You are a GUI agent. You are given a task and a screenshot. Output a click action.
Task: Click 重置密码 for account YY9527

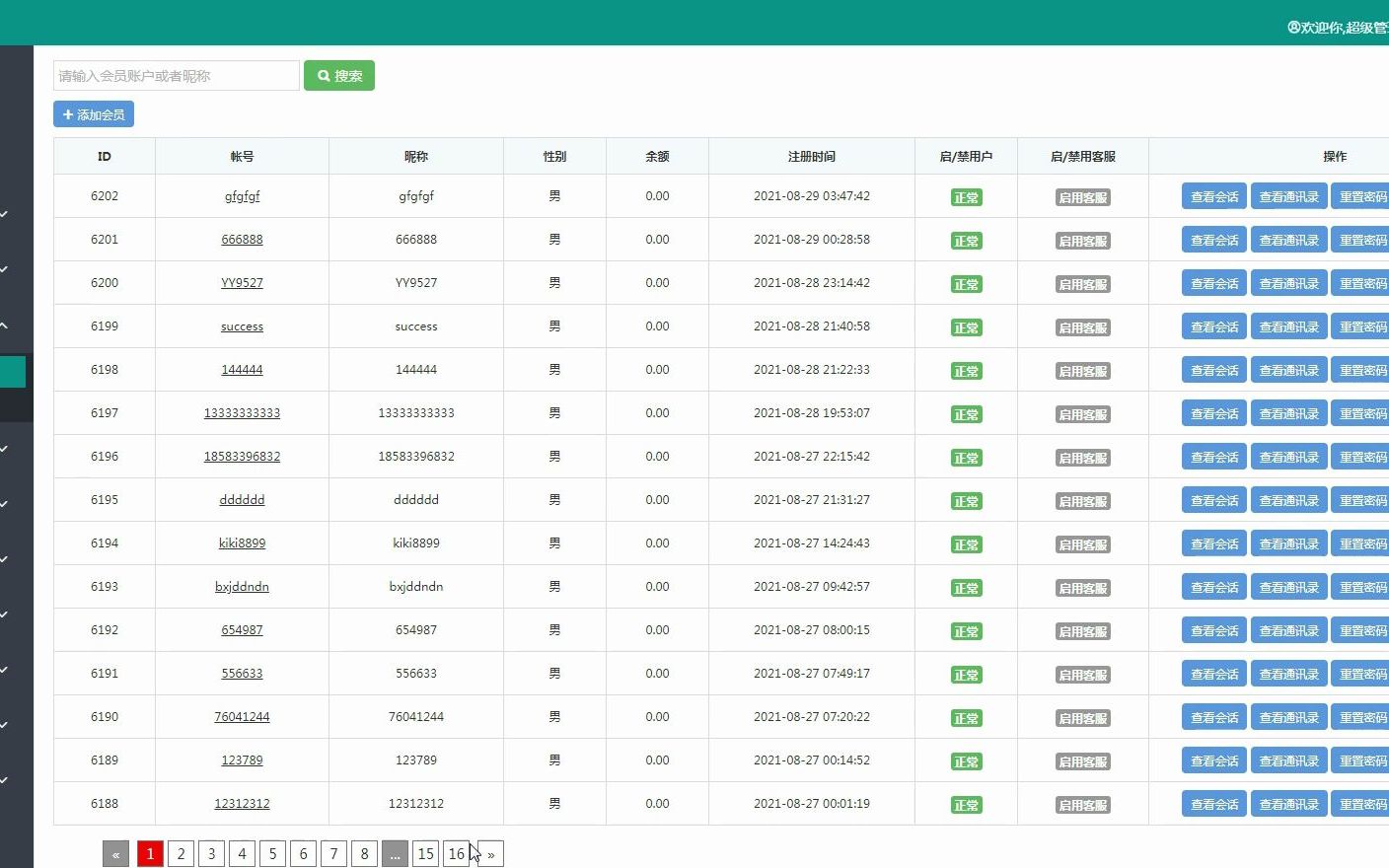coord(1361,283)
